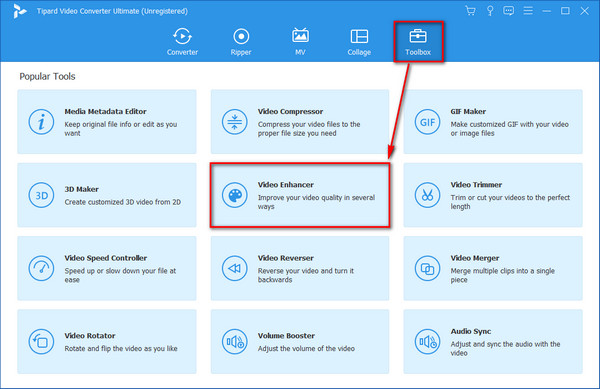This screenshot has height=389, width=600.
Task: Click the Volume Booster speaker icon
Action: coord(235,342)
